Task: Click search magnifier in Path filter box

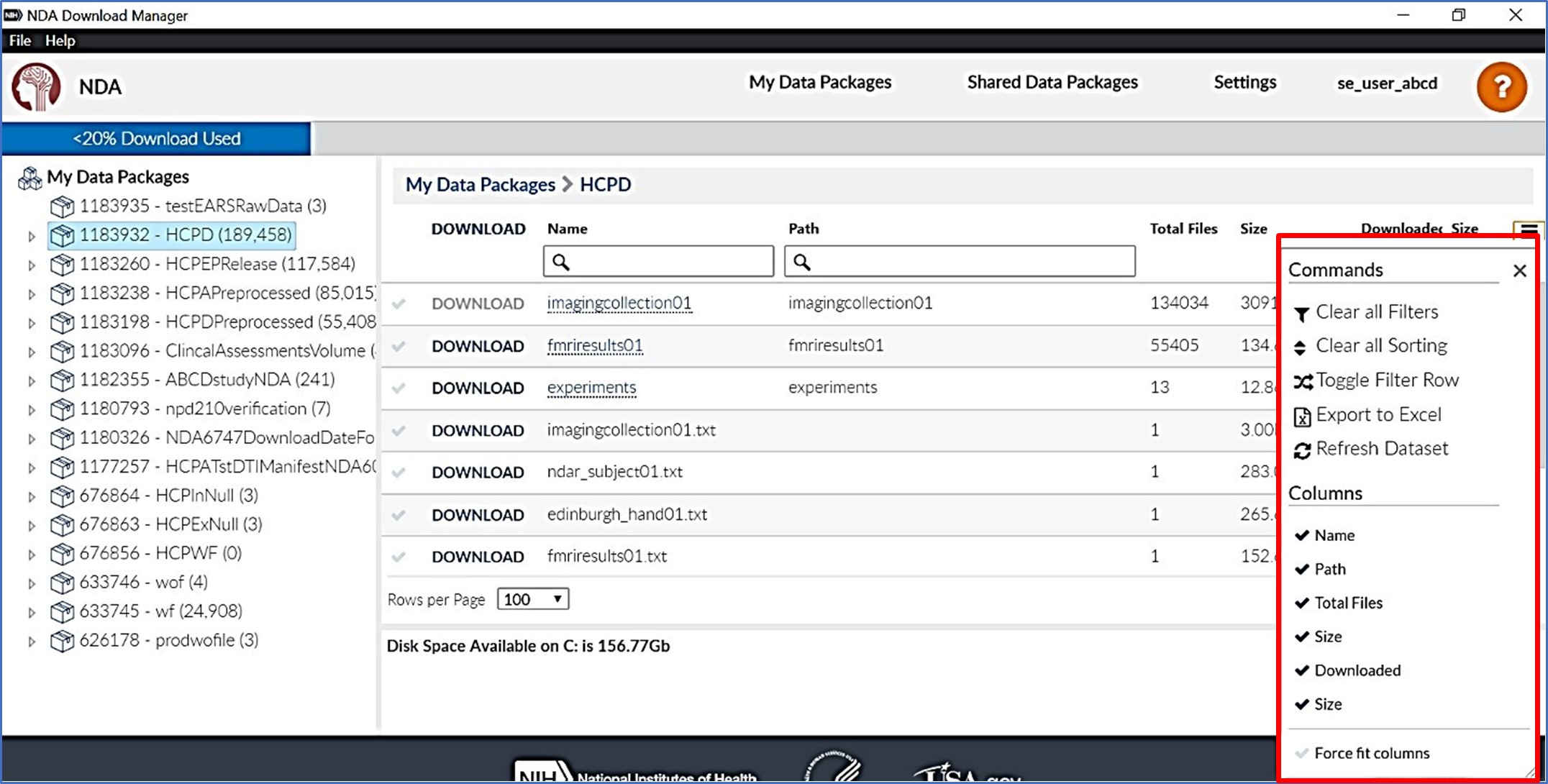Action: point(802,262)
